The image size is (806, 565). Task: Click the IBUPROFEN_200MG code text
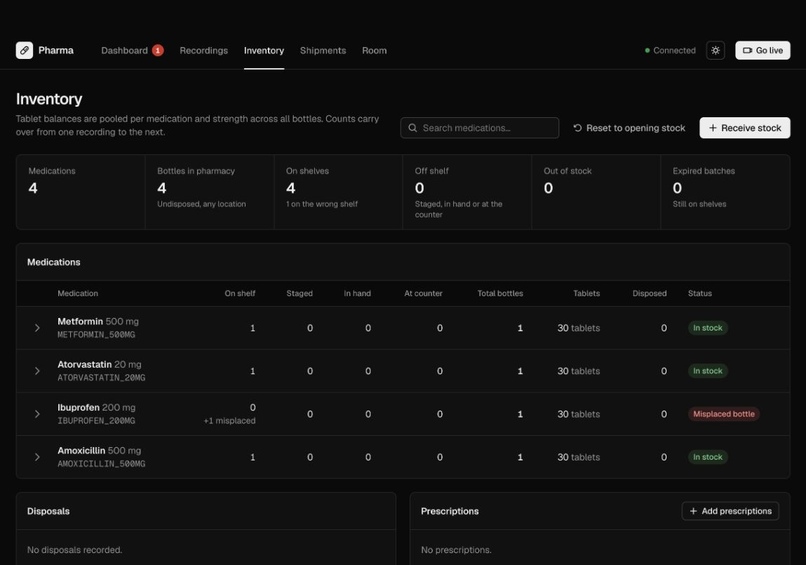[96, 421]
